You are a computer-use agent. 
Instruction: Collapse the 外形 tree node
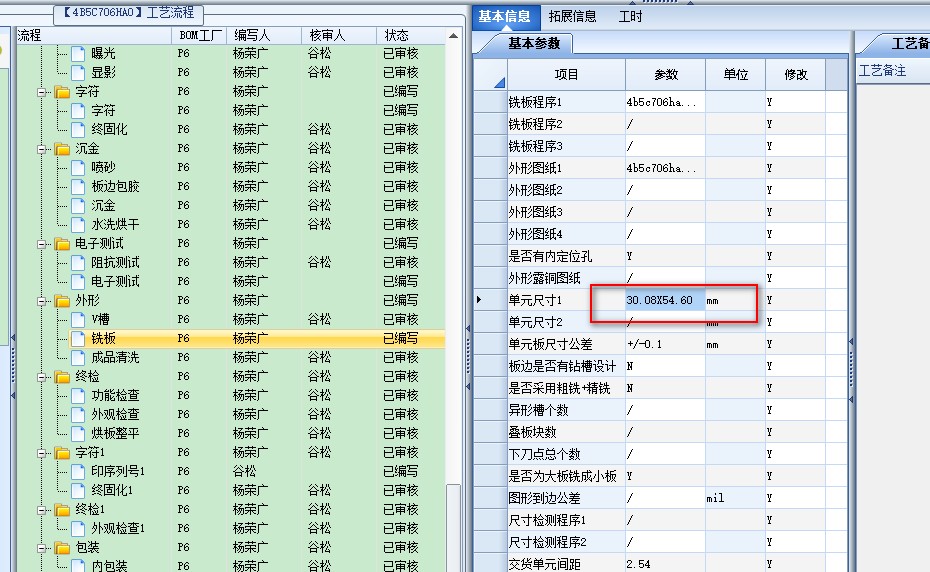[42, 301]
